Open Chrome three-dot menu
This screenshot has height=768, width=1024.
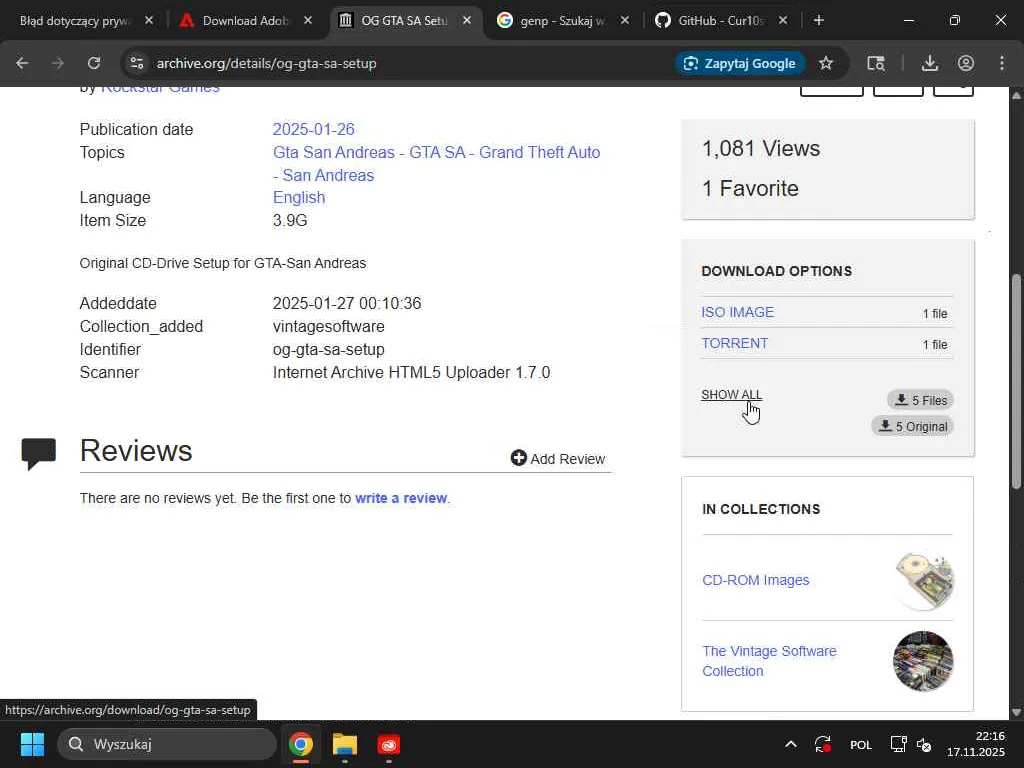[x=1002, y=63]
